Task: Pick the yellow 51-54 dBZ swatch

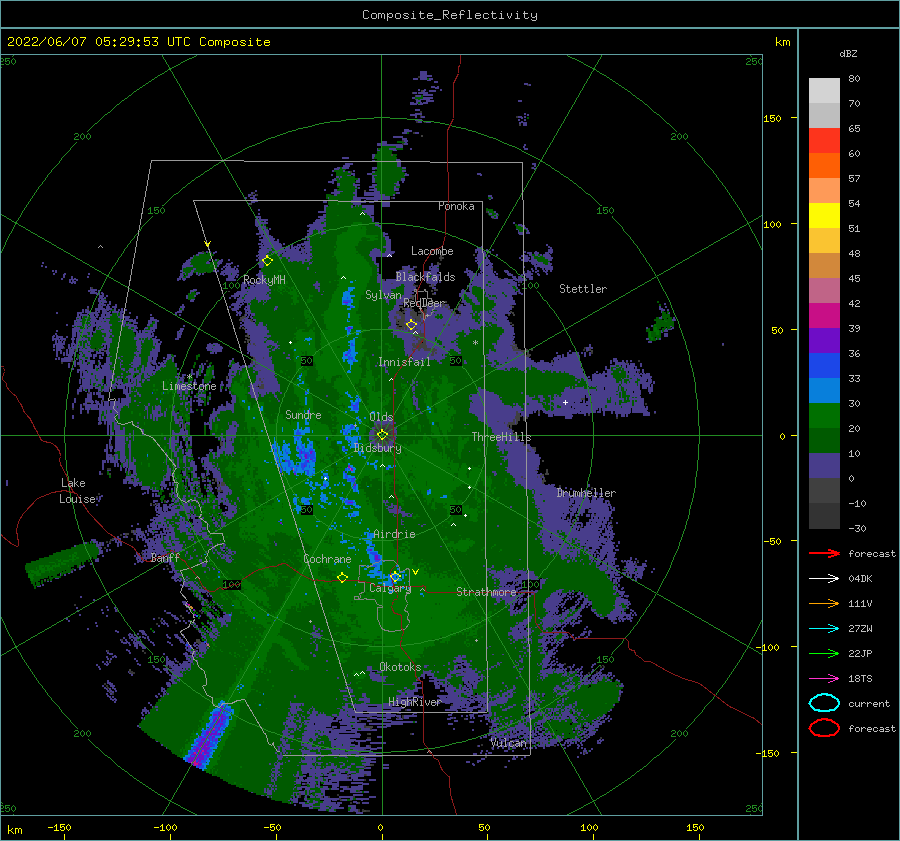Action: point(824,216)
